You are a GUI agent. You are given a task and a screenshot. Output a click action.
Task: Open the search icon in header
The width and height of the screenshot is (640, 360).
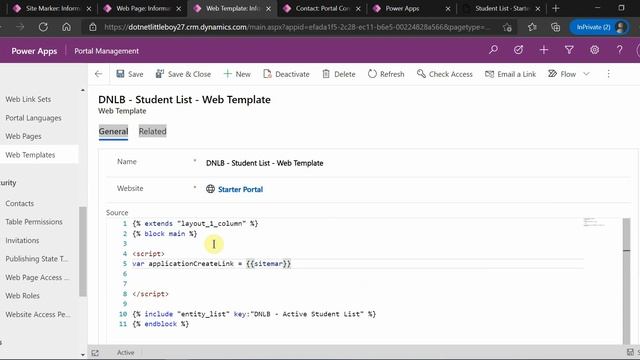point(493,50)
